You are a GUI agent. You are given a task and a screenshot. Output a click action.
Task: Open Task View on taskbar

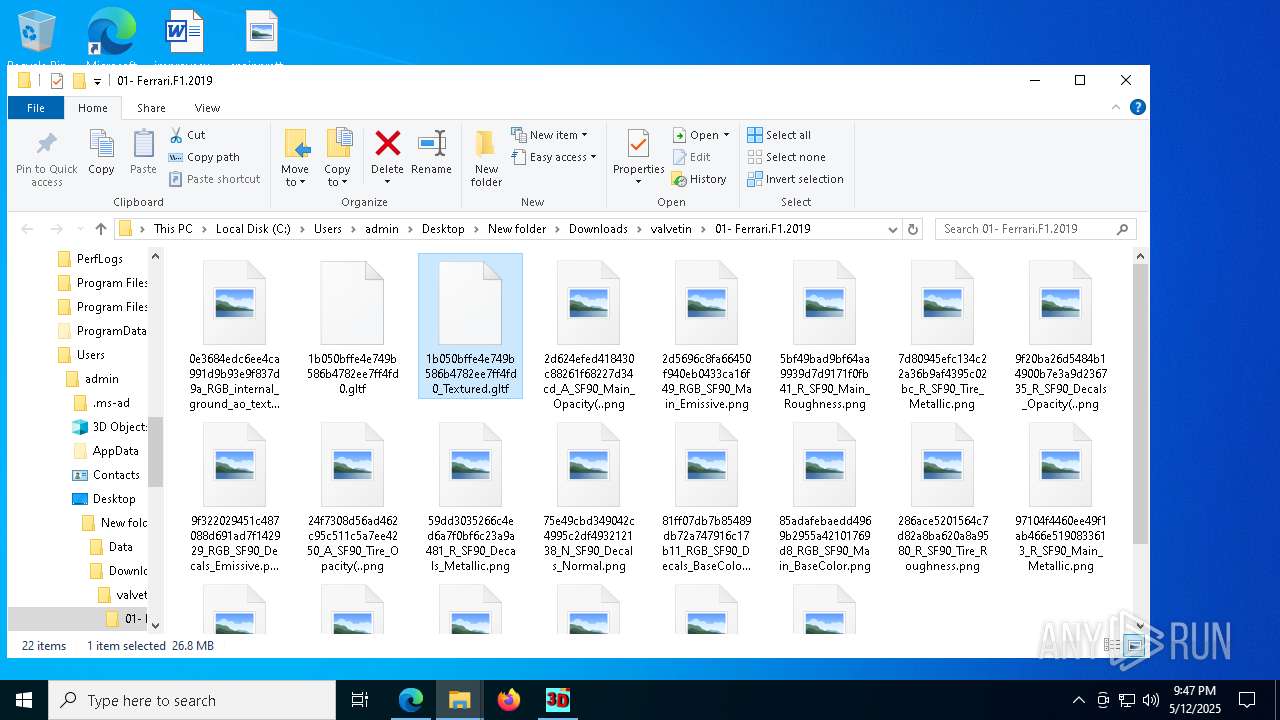click(x=360, y=700)
